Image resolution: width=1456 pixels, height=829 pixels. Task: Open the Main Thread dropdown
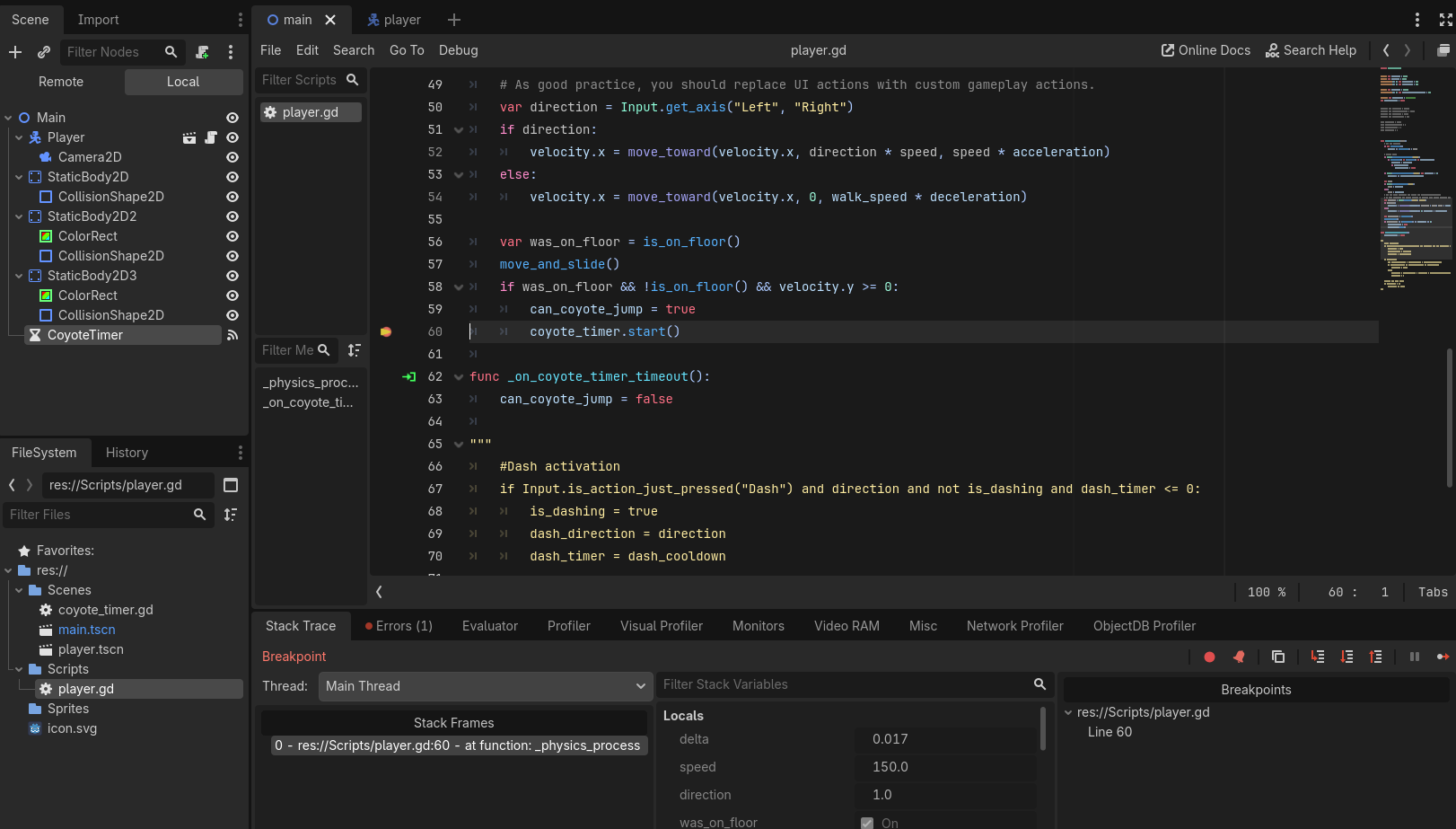(x=485, y=686)
